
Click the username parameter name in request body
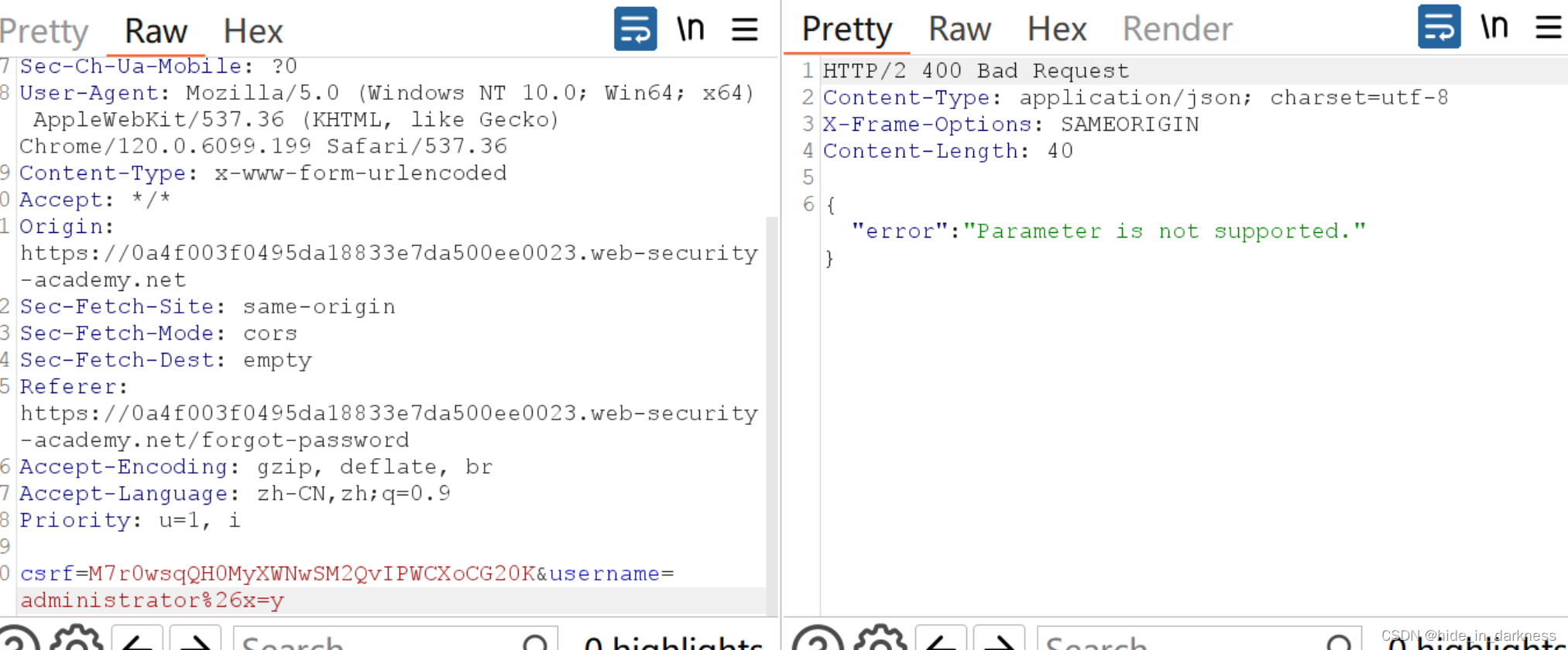click(604, 574)
